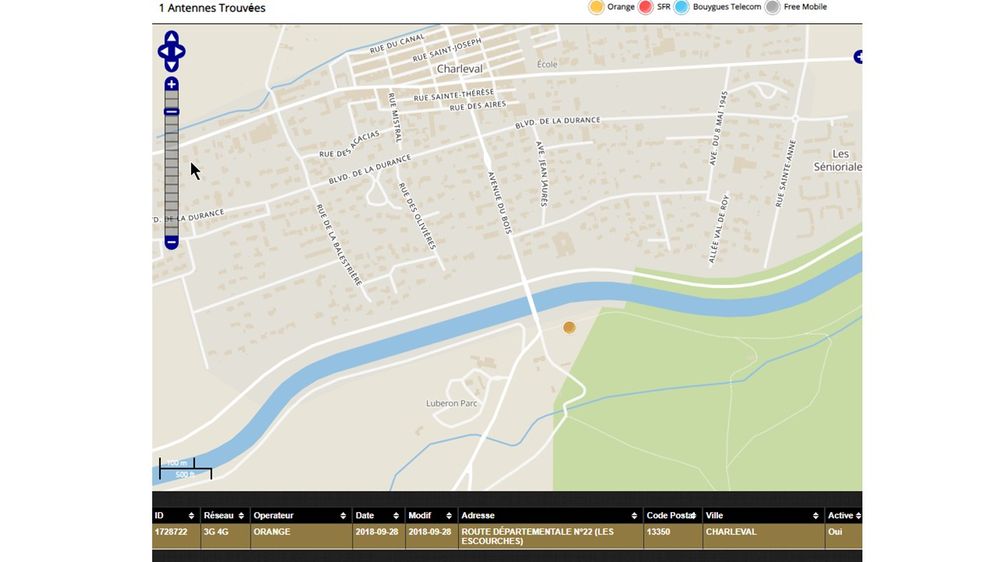Click the 'Oui' active status cell
999x562 pixels.
click(x=844, y=536)
